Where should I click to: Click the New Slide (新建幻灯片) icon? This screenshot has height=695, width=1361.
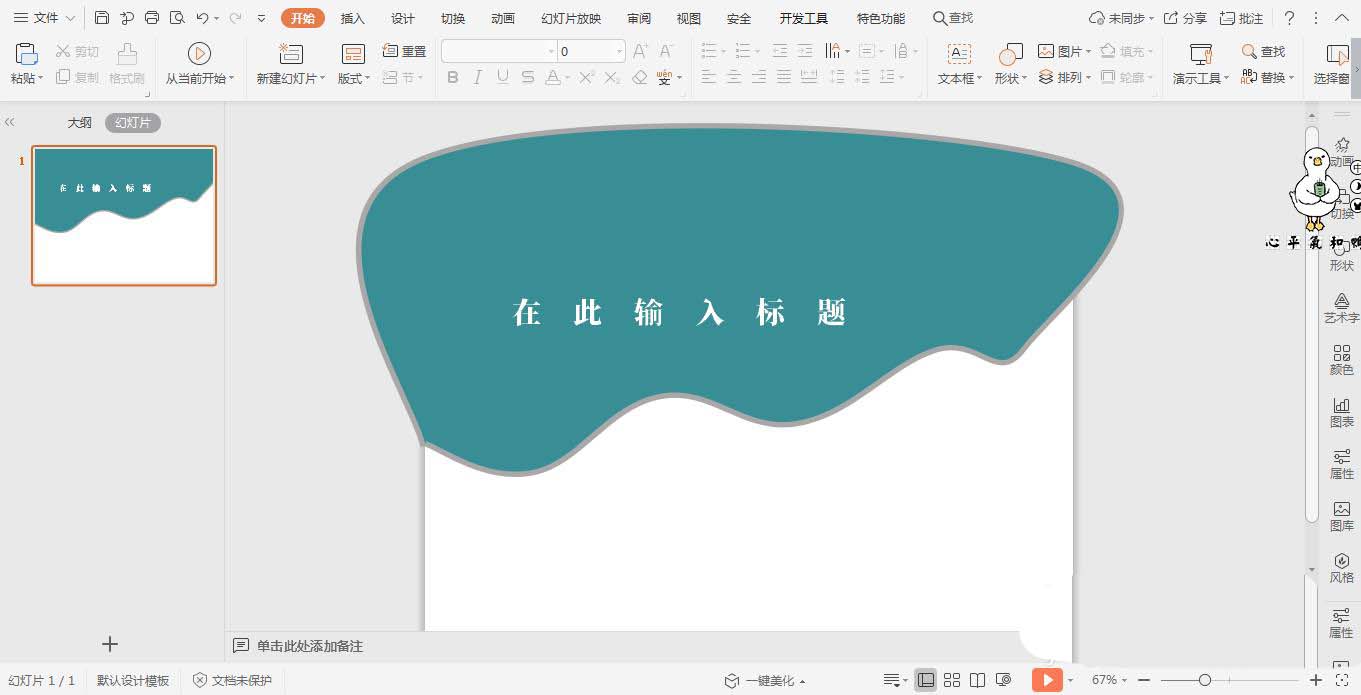pos(290,55)
